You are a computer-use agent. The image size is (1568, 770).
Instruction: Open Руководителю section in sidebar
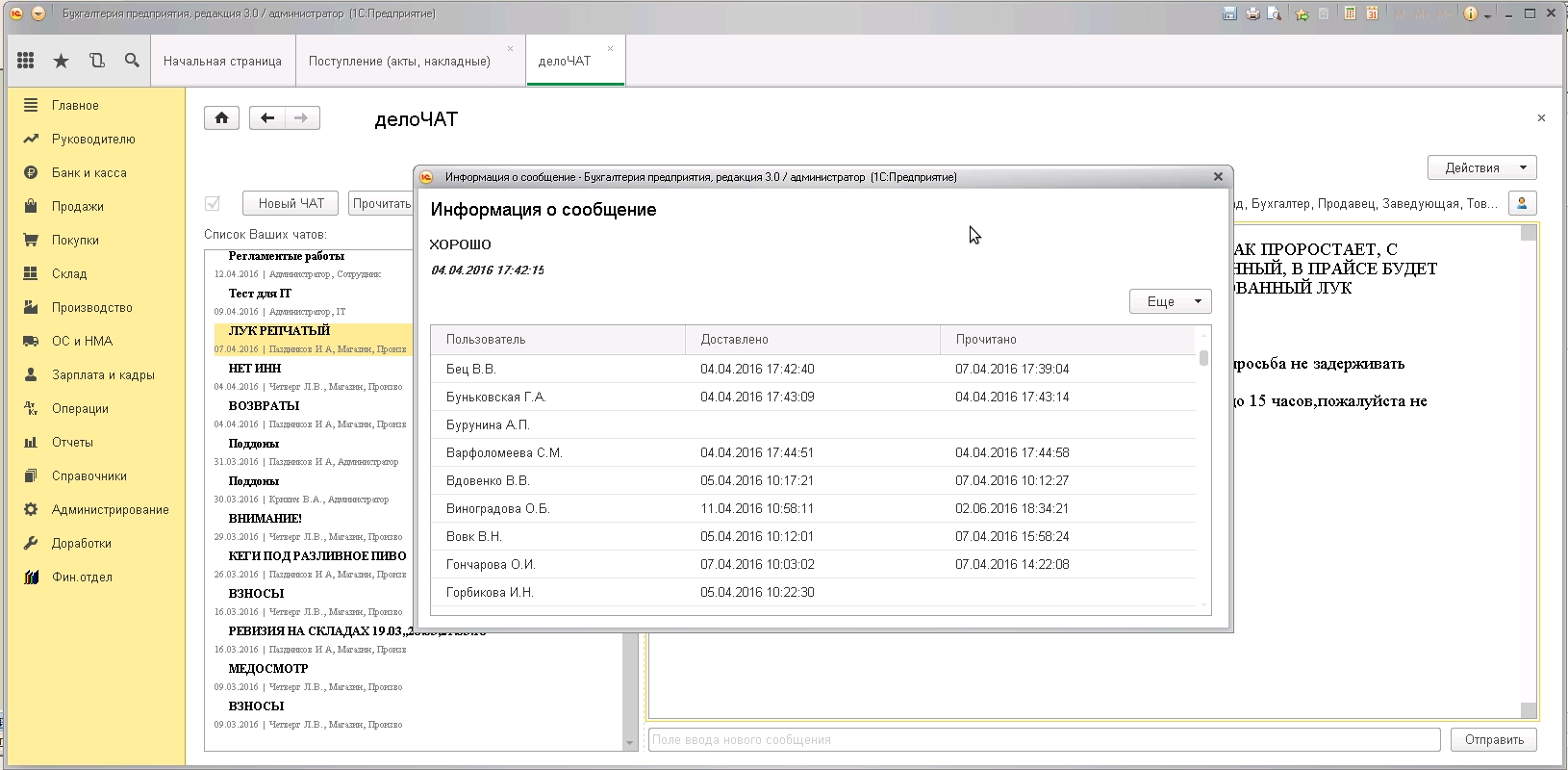click(x=93, y=139)
